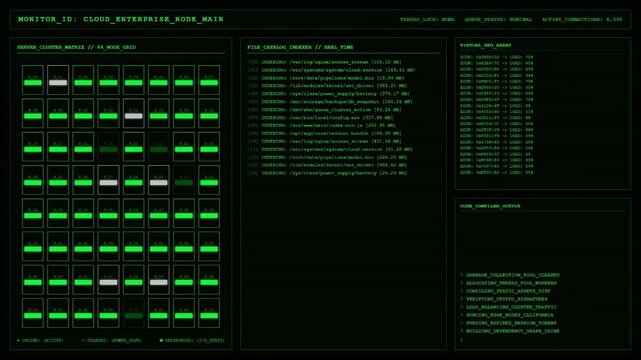This screenshot has width=641, height=360.
Task: Click the VERIFYING_CRYPTO_SIGNATURES output line
Action: [504, 299]
